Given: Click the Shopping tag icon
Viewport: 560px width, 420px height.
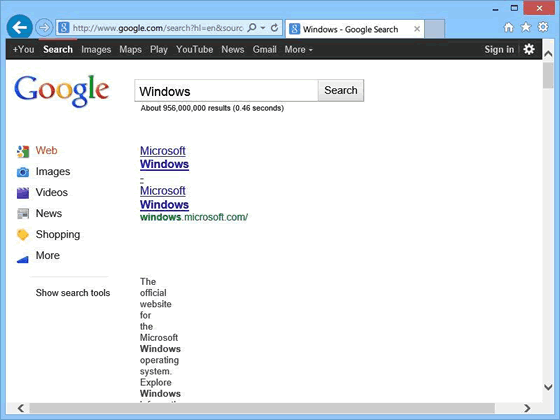Looking at the screenshot, I should (23, 235).
